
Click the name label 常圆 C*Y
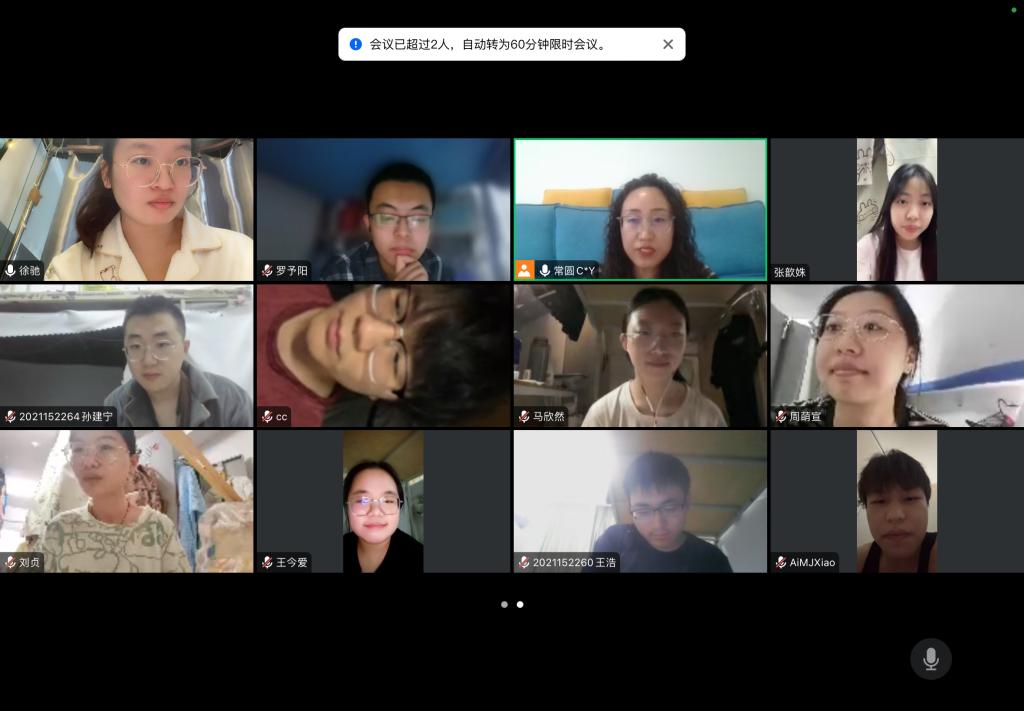tap(575, 270)
